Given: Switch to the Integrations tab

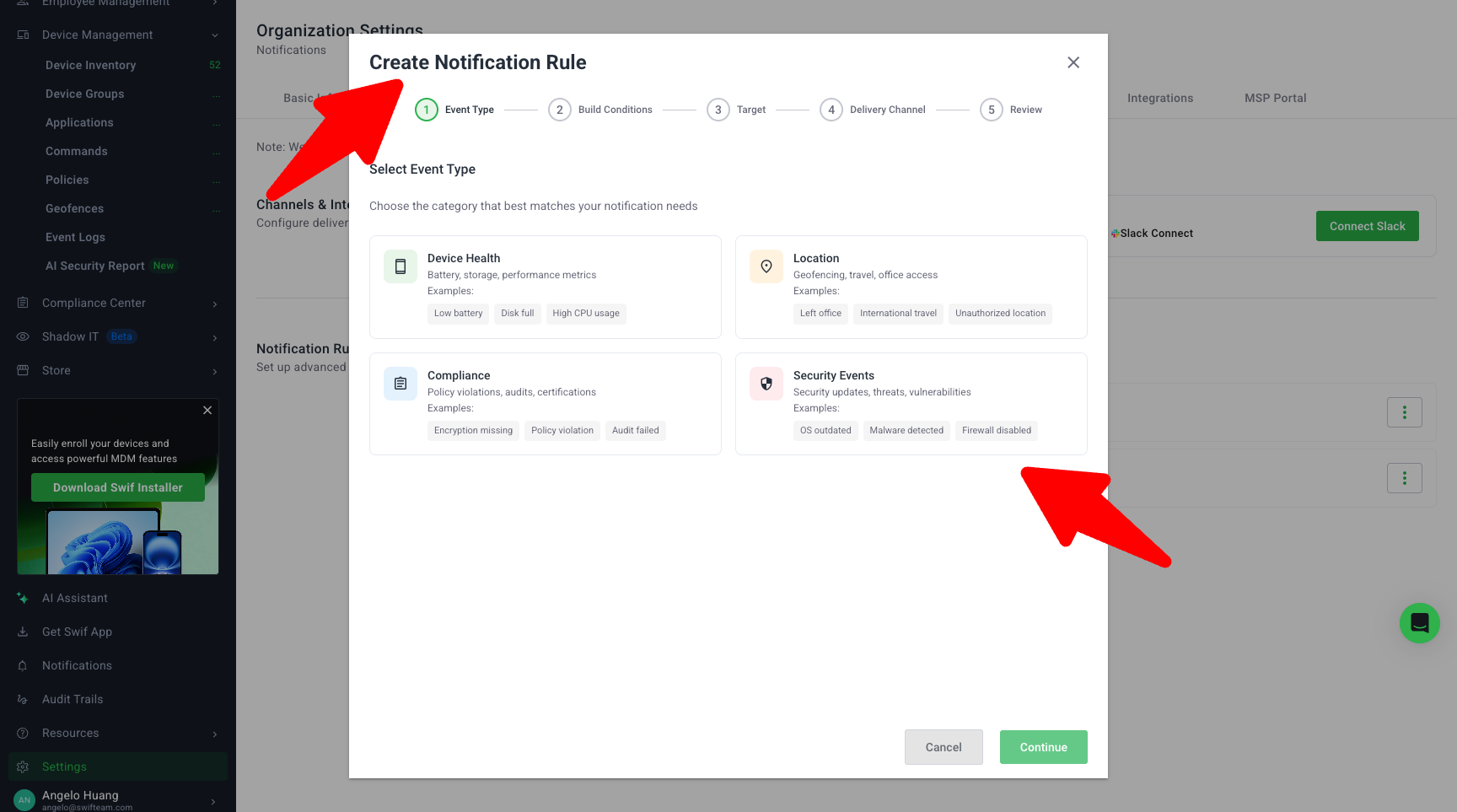Looking at the screenshot, I should (x=1159, y=98).
